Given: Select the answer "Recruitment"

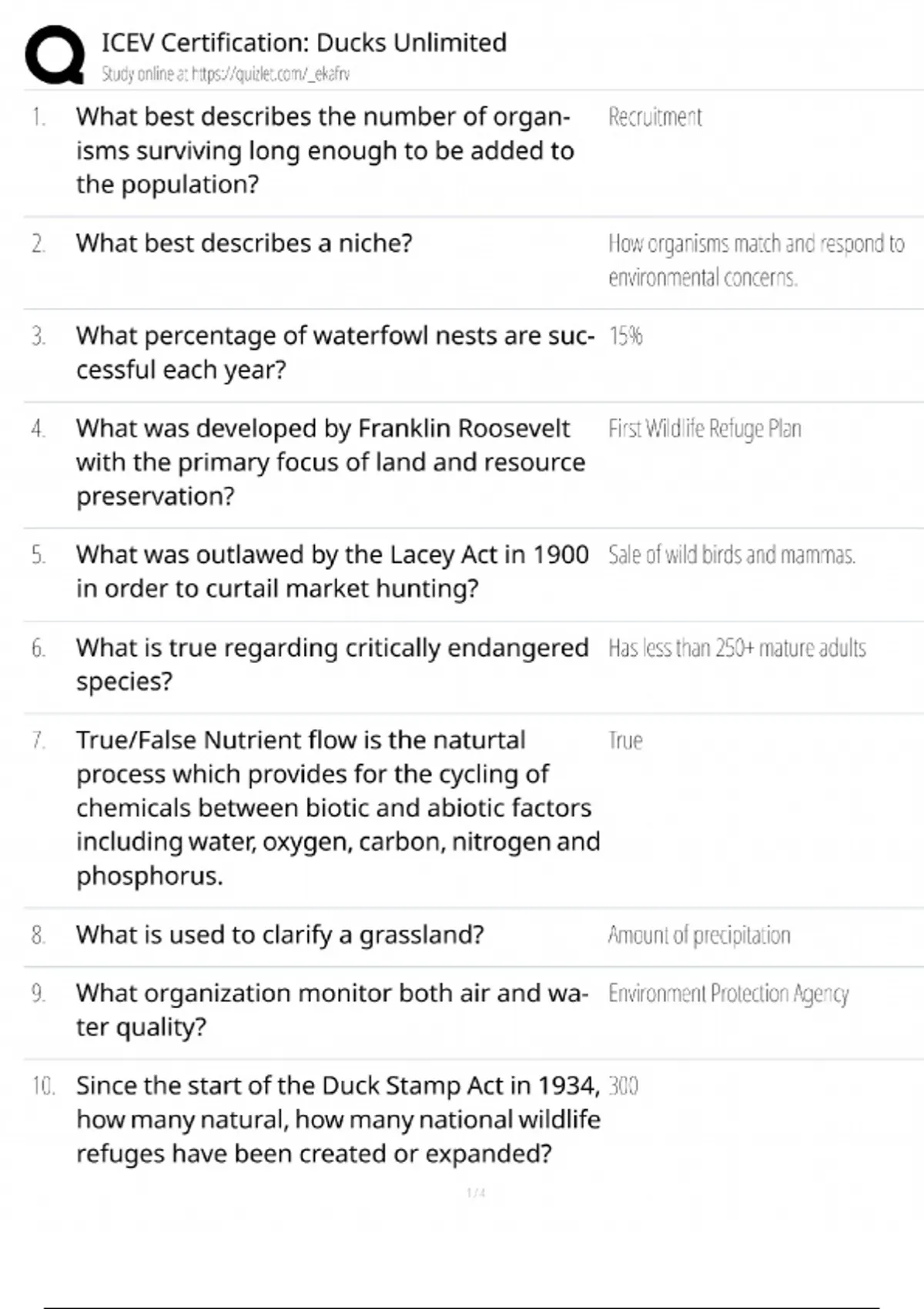Looking at the screenshot, I should click(x=654, y=117).
